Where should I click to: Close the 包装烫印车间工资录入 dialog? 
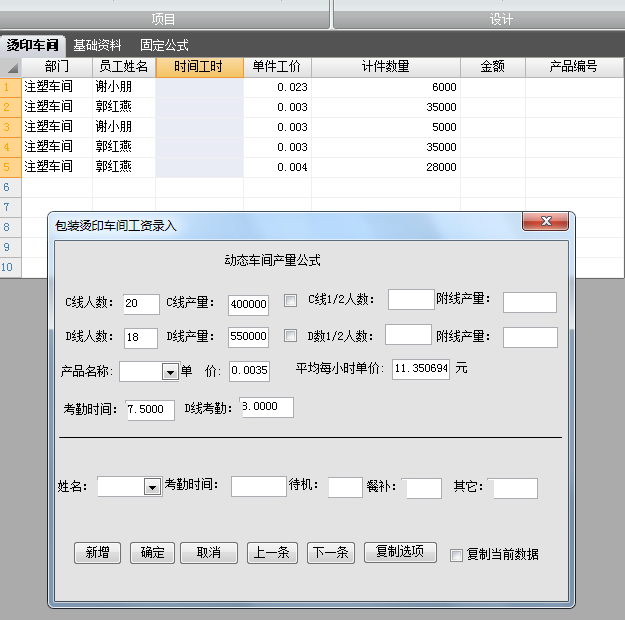[x=545, y=221]
